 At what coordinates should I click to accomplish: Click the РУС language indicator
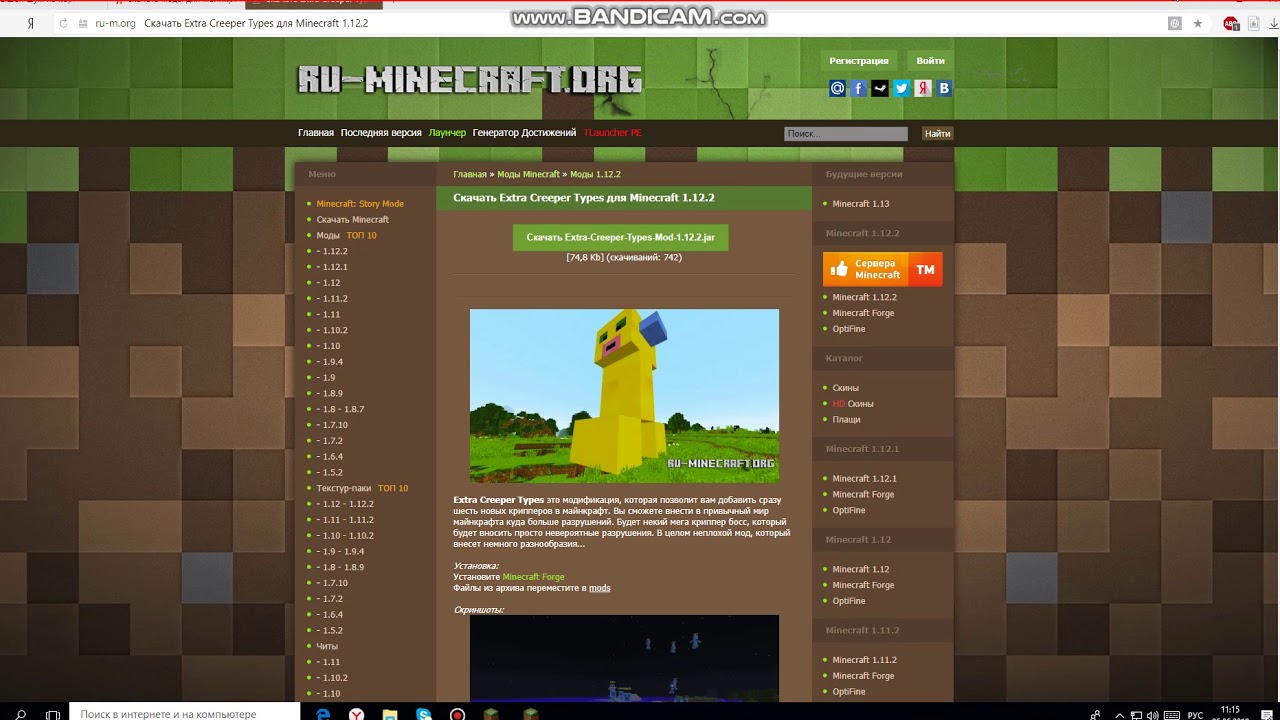(1195, 715)
